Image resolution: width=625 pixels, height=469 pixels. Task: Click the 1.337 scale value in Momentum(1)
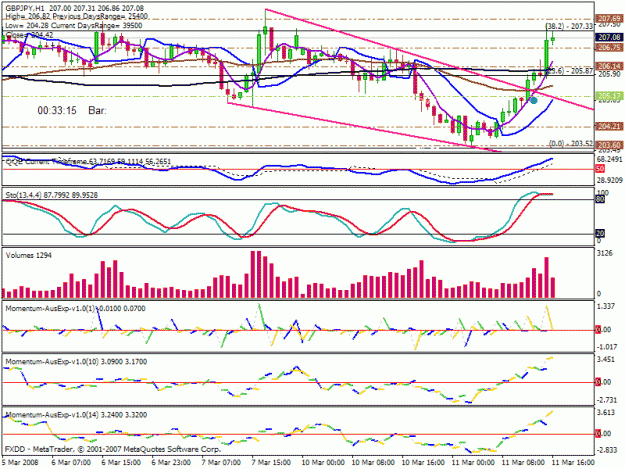(x=606, y=306)
